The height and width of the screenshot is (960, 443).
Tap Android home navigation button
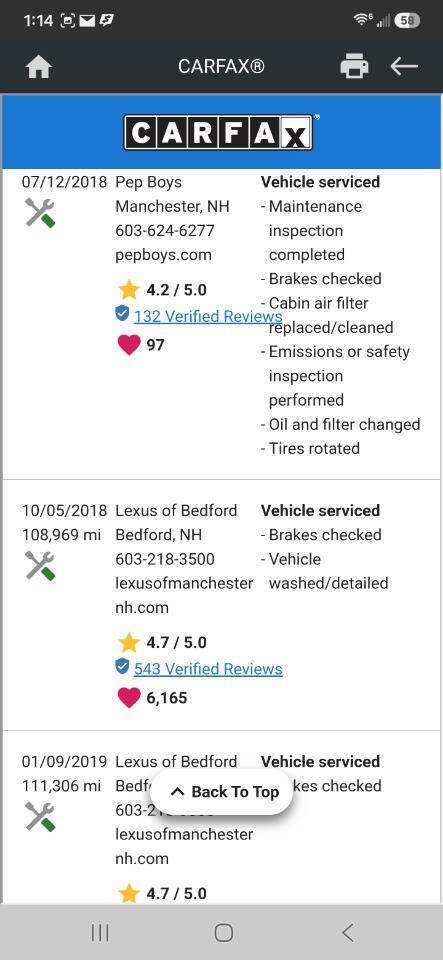point(223,932)
